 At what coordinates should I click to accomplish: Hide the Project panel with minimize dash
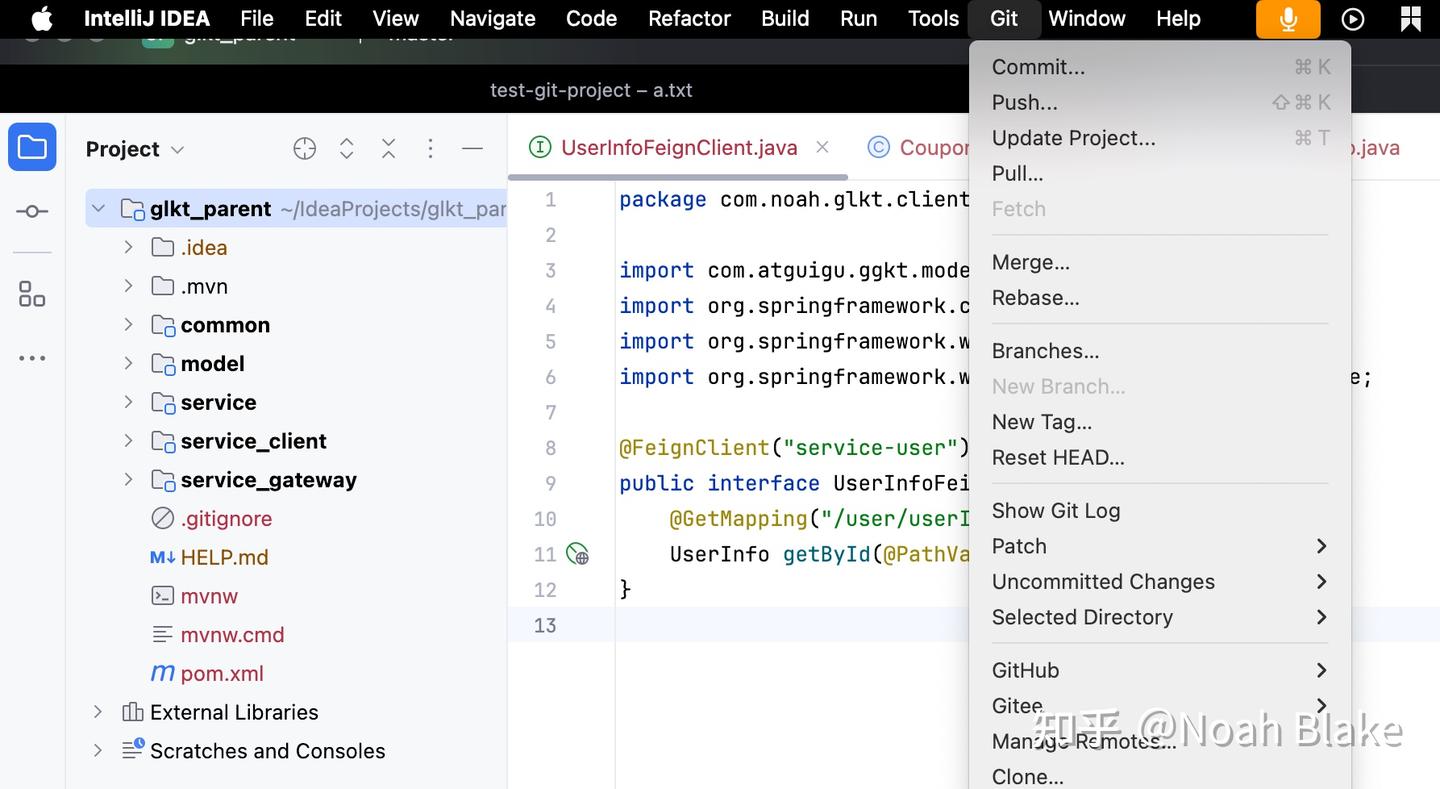473,149
